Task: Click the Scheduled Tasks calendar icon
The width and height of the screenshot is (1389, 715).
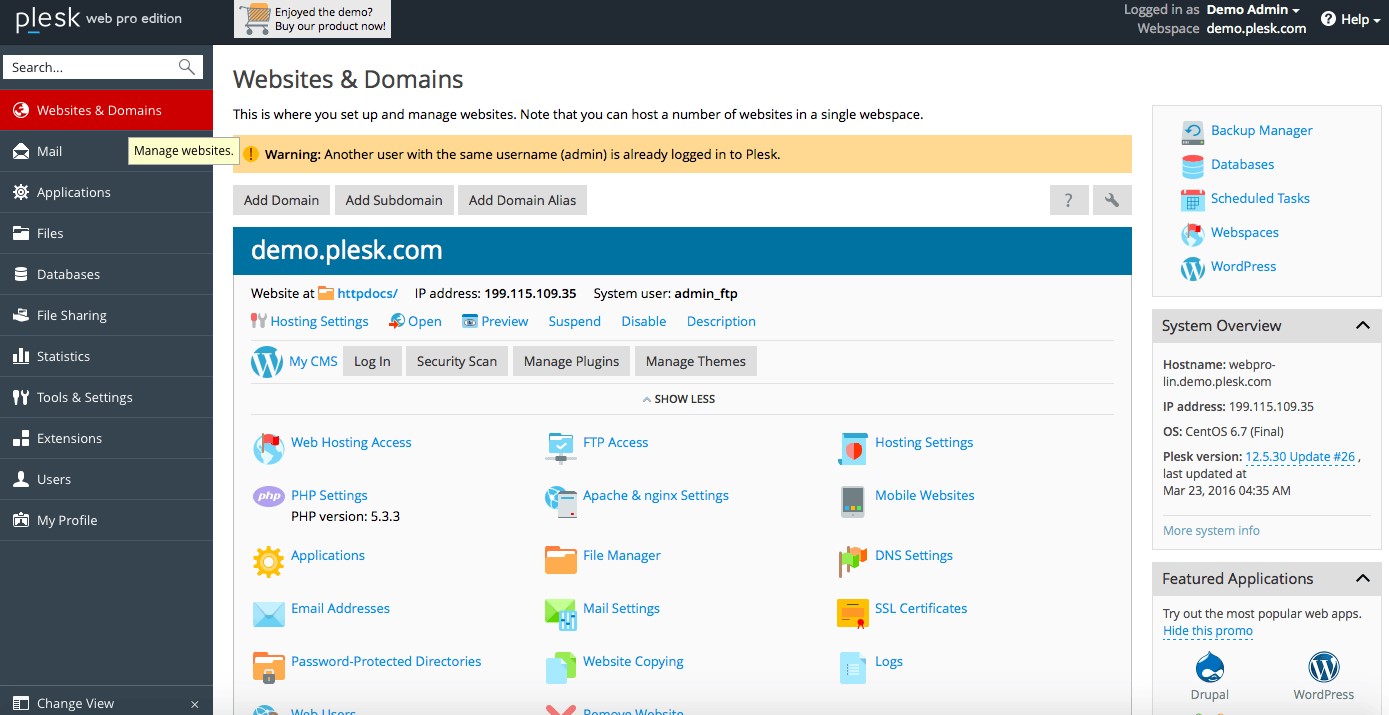Action: point(1192,199)
